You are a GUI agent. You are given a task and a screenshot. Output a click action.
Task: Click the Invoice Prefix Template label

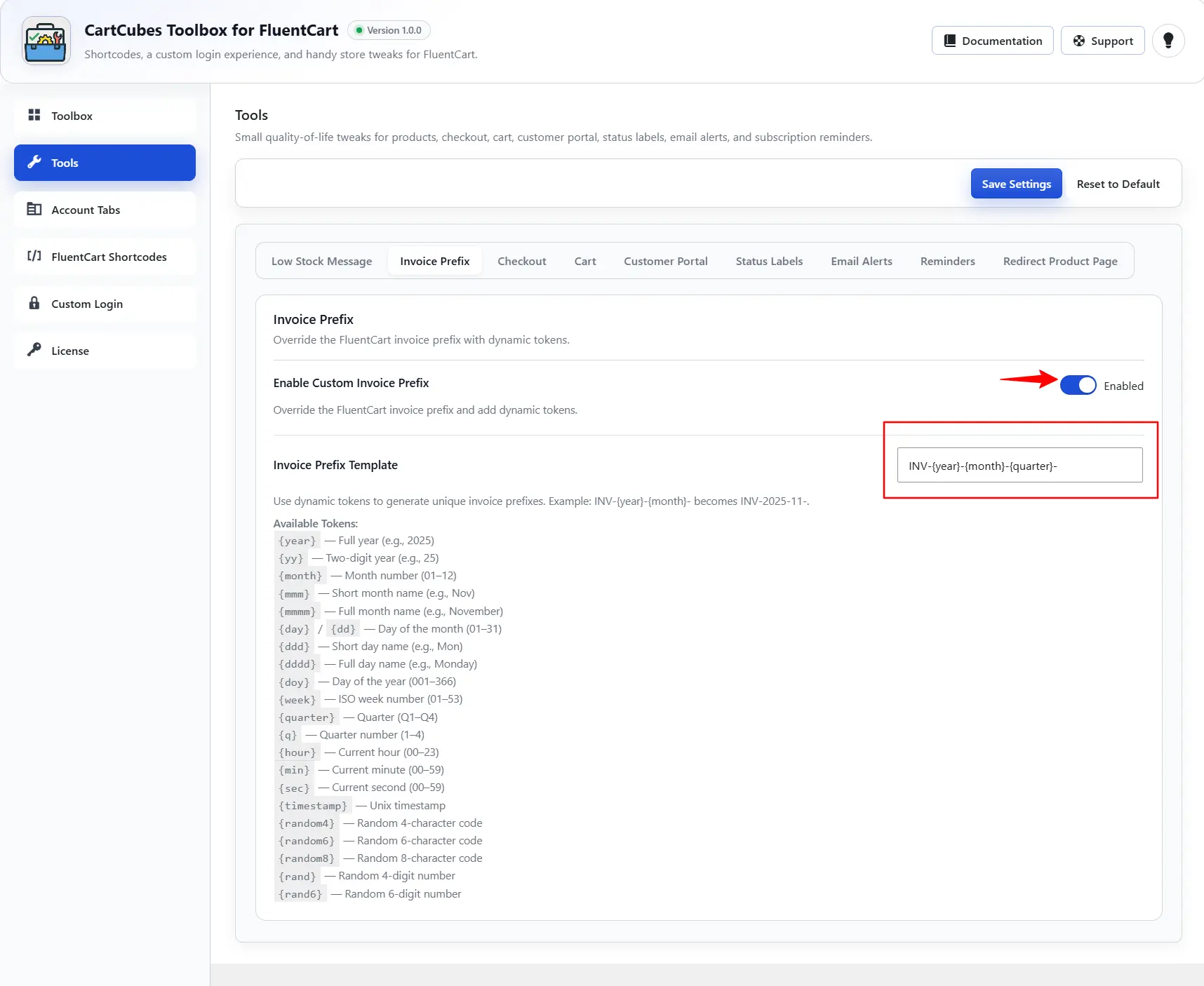click(335, 465)
